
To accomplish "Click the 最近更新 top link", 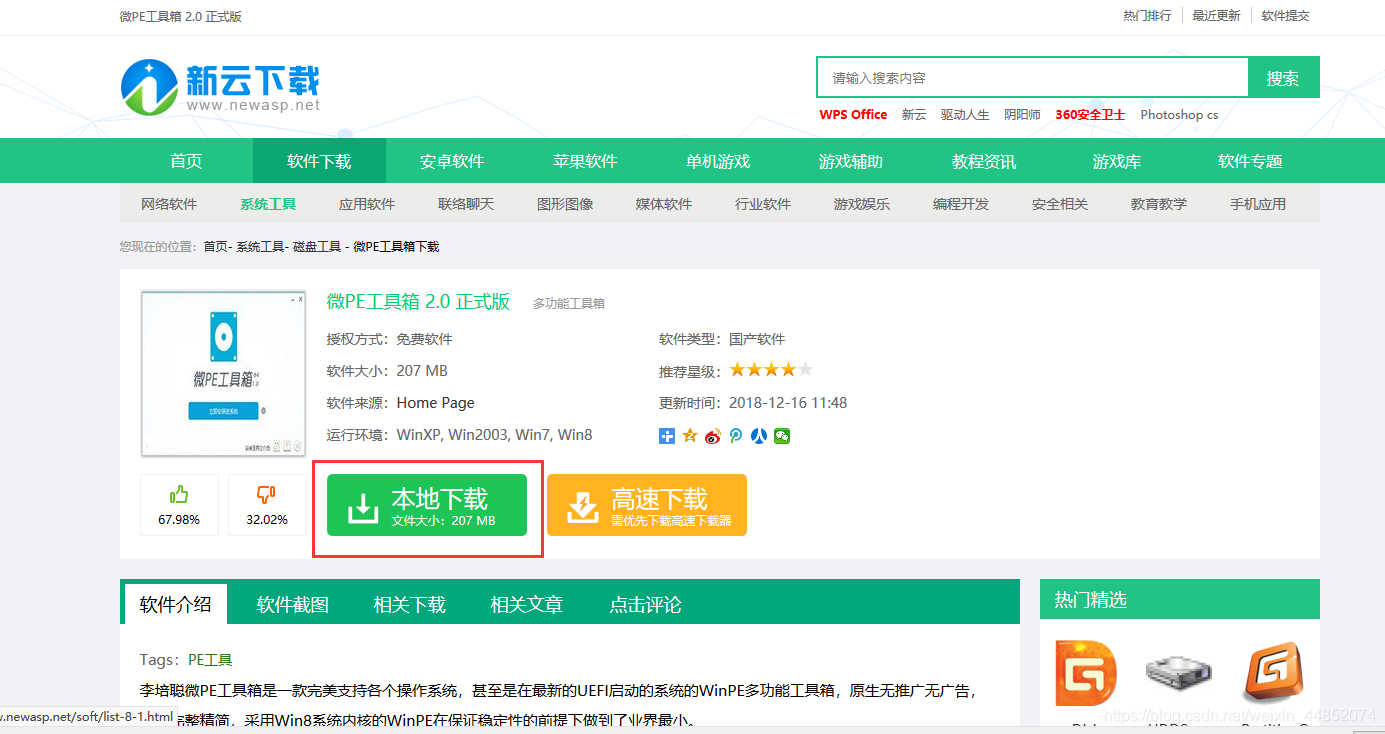I will 1216,16.
